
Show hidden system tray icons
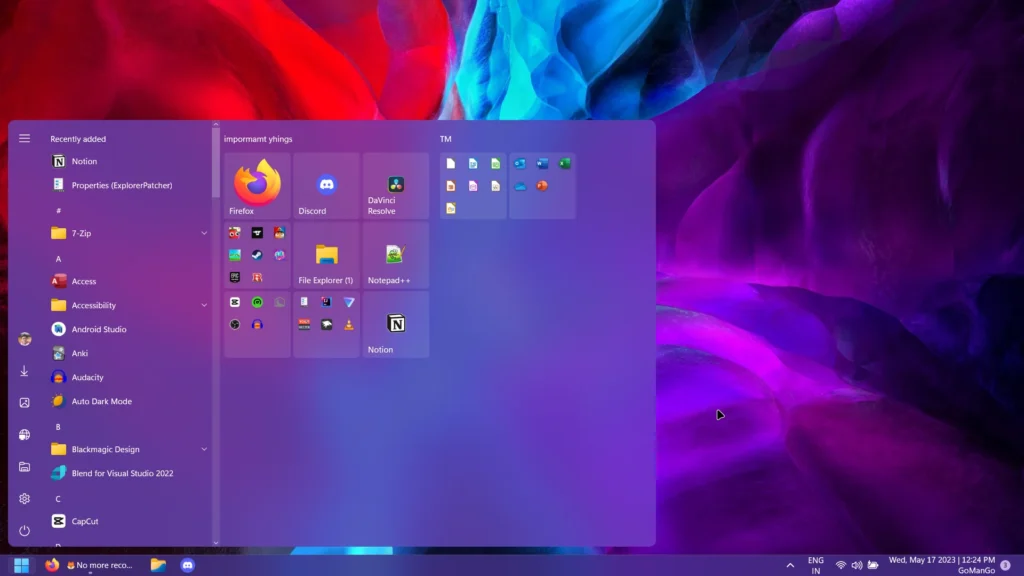[790, 565]
